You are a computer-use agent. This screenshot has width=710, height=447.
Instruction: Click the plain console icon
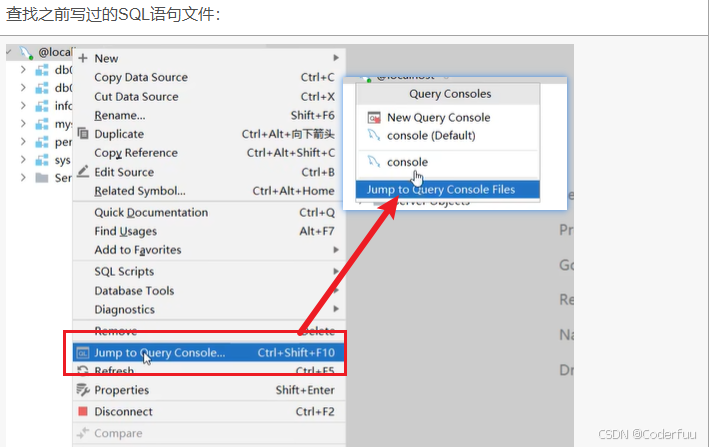pos(374,161)
